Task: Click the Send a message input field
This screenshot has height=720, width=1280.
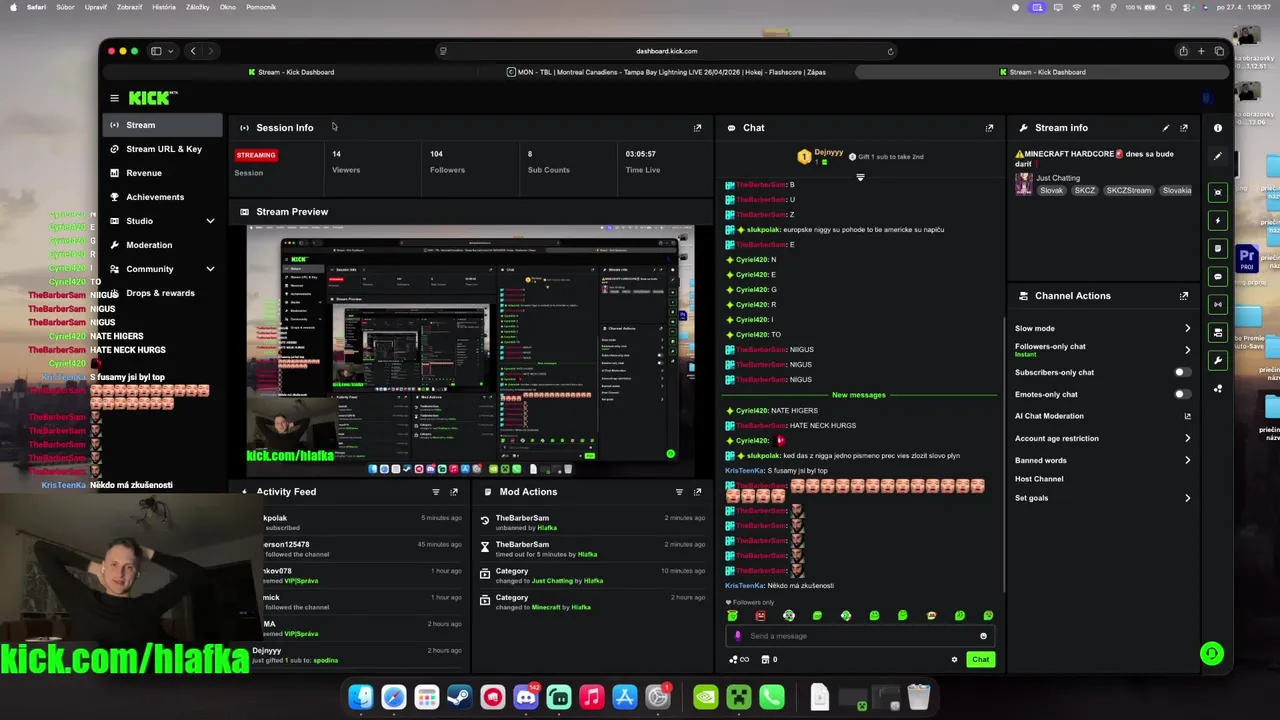Action: [x=861, y=636]
